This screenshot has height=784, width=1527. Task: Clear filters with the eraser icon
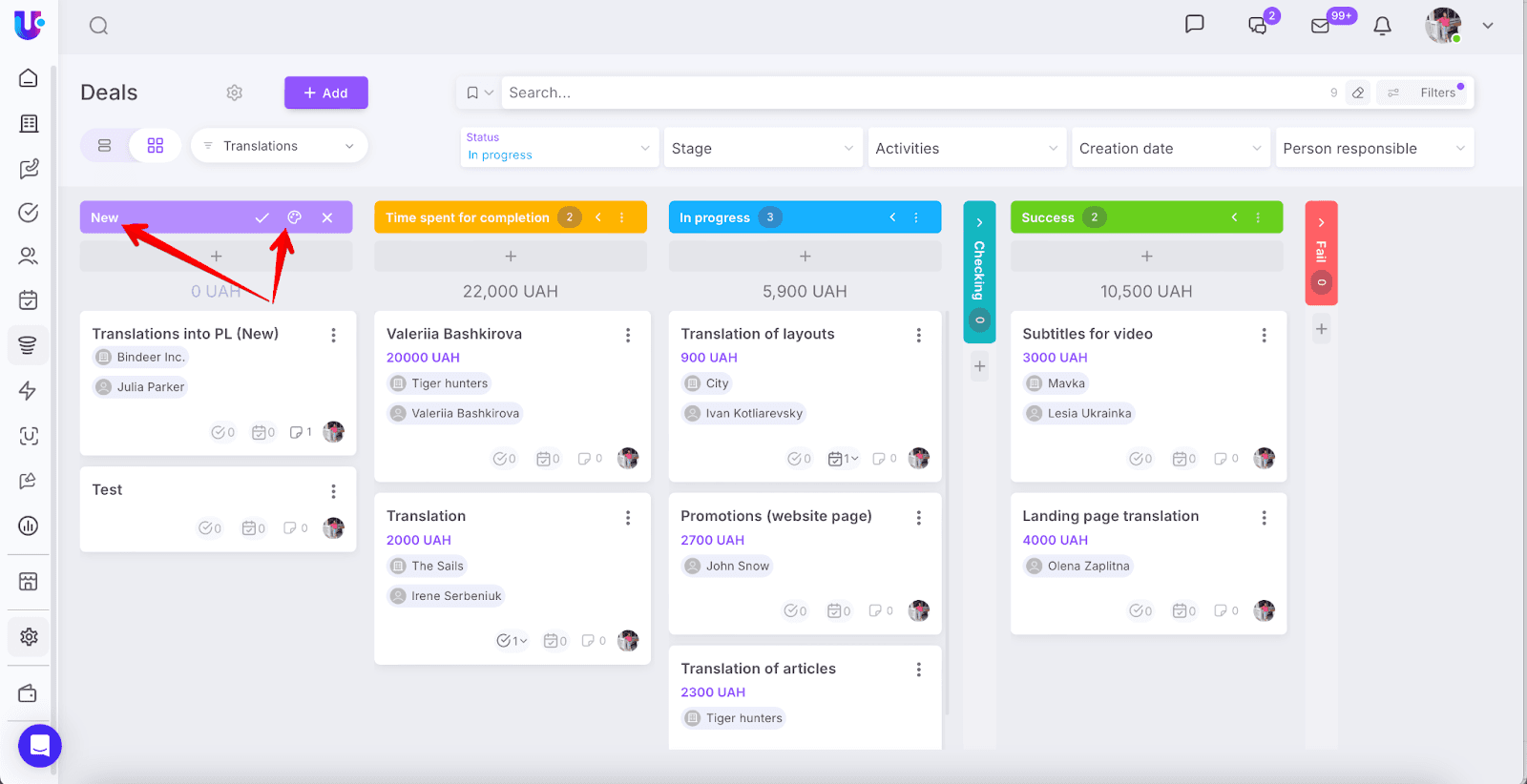1358,93
